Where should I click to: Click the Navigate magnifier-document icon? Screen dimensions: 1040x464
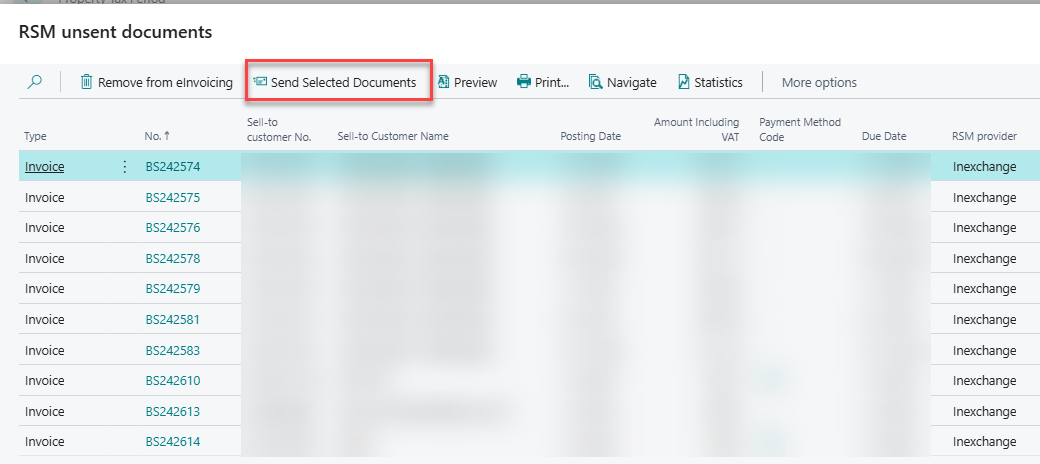596,82
